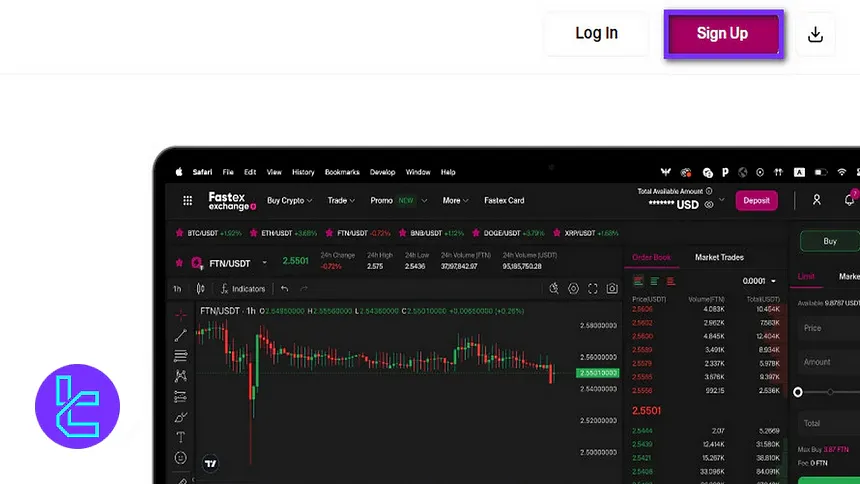This screenshot has height=484, width=860.
Task: Change the 1h chart timeframe
Action: (x=177, y=289)
